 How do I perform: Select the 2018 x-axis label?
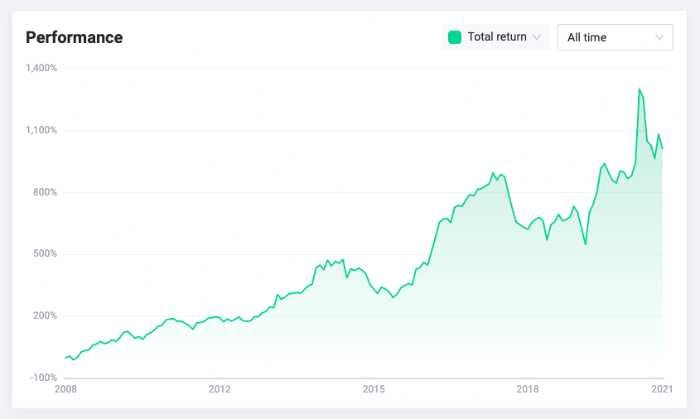point(528,389)
